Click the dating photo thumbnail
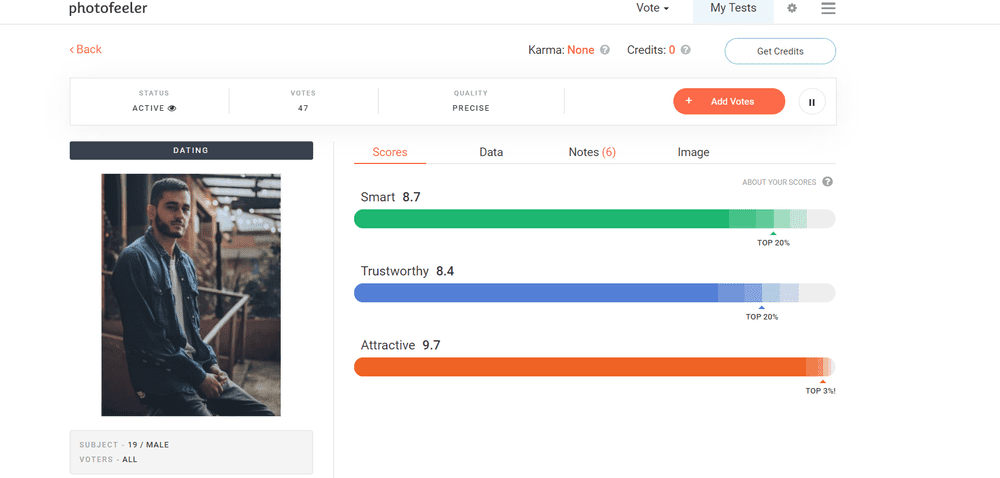 coord(191,295)
